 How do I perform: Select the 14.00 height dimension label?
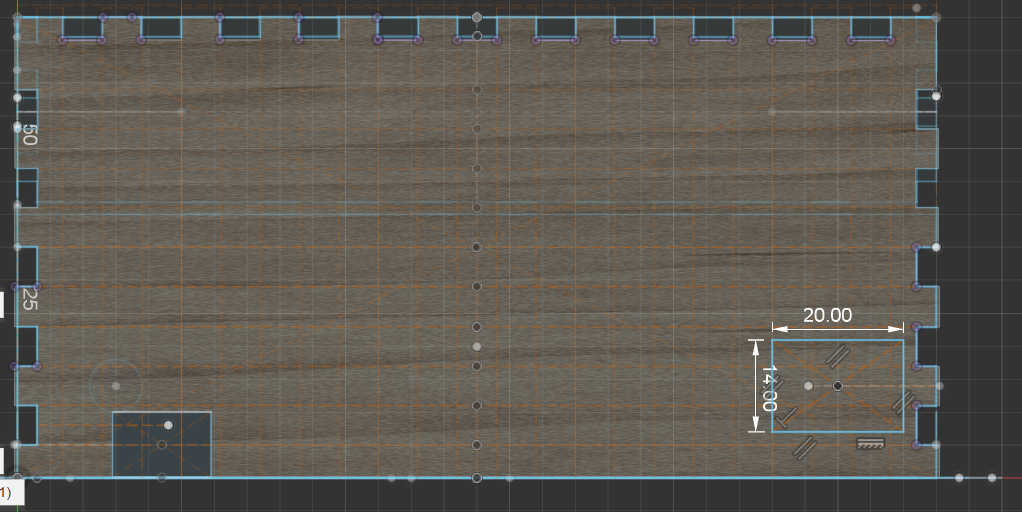[x=768, y=387]
